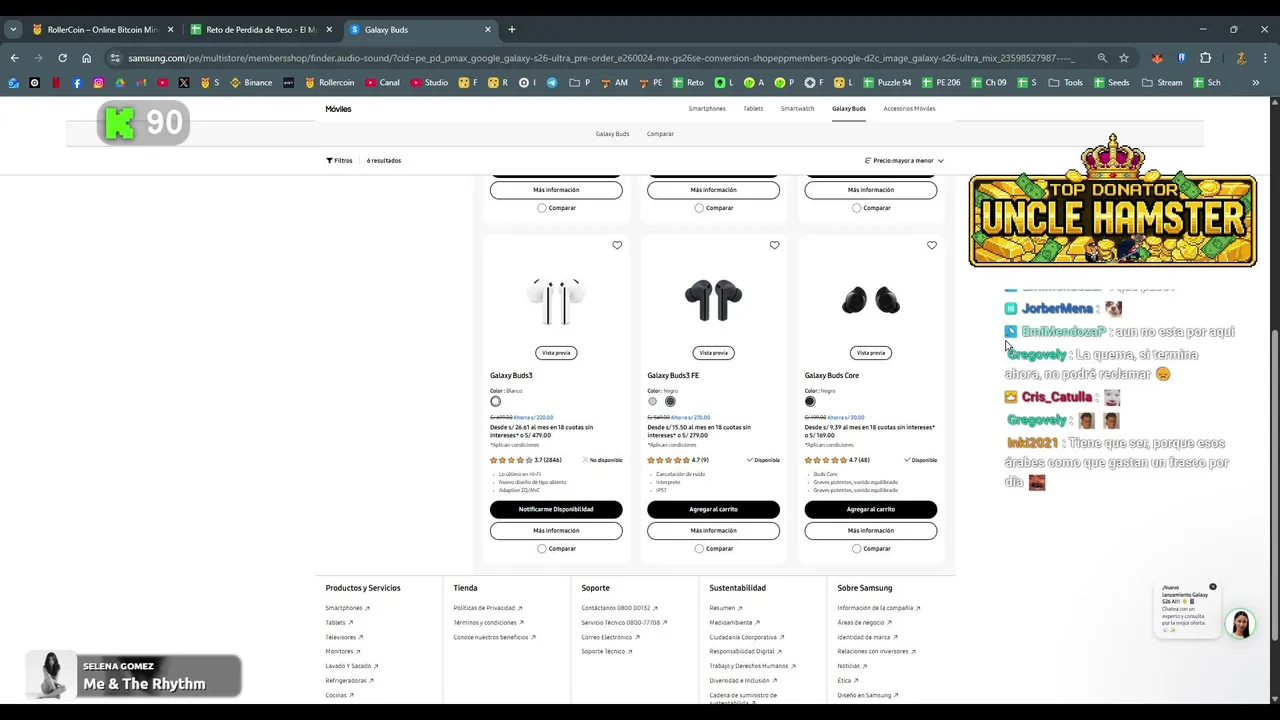The width and height of the screenshot is (1280, 720).
Task: Bookmark this page with star icon
Action: pos(1124,58)
